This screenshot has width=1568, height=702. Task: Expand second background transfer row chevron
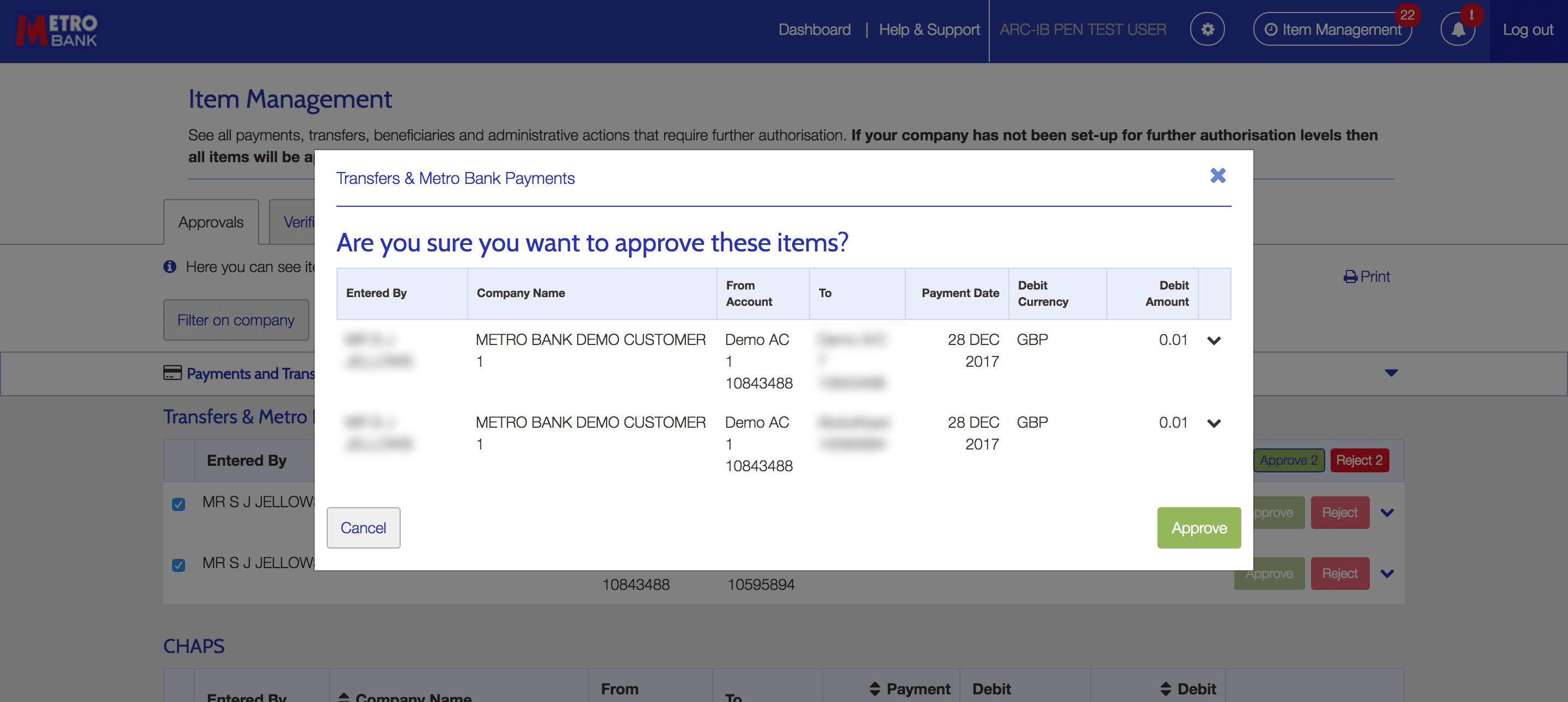(1387, 574)
